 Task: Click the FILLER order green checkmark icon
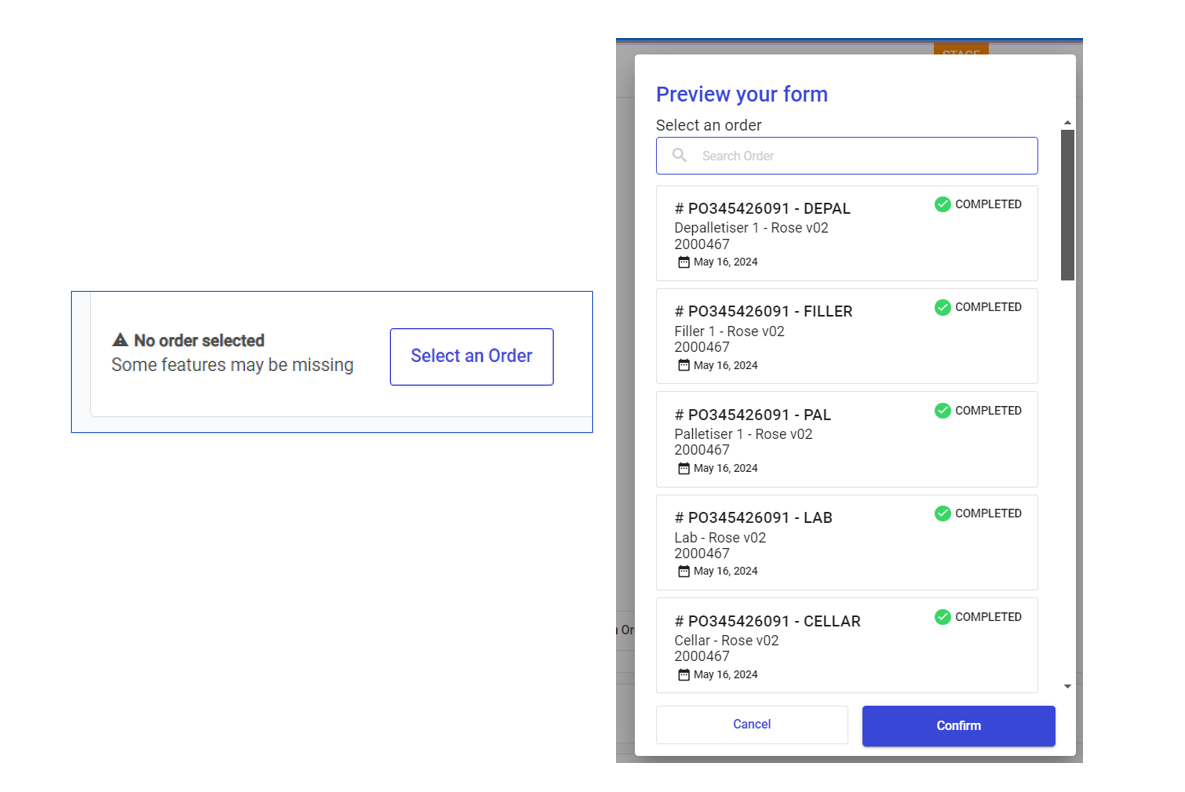pos(942,308)
